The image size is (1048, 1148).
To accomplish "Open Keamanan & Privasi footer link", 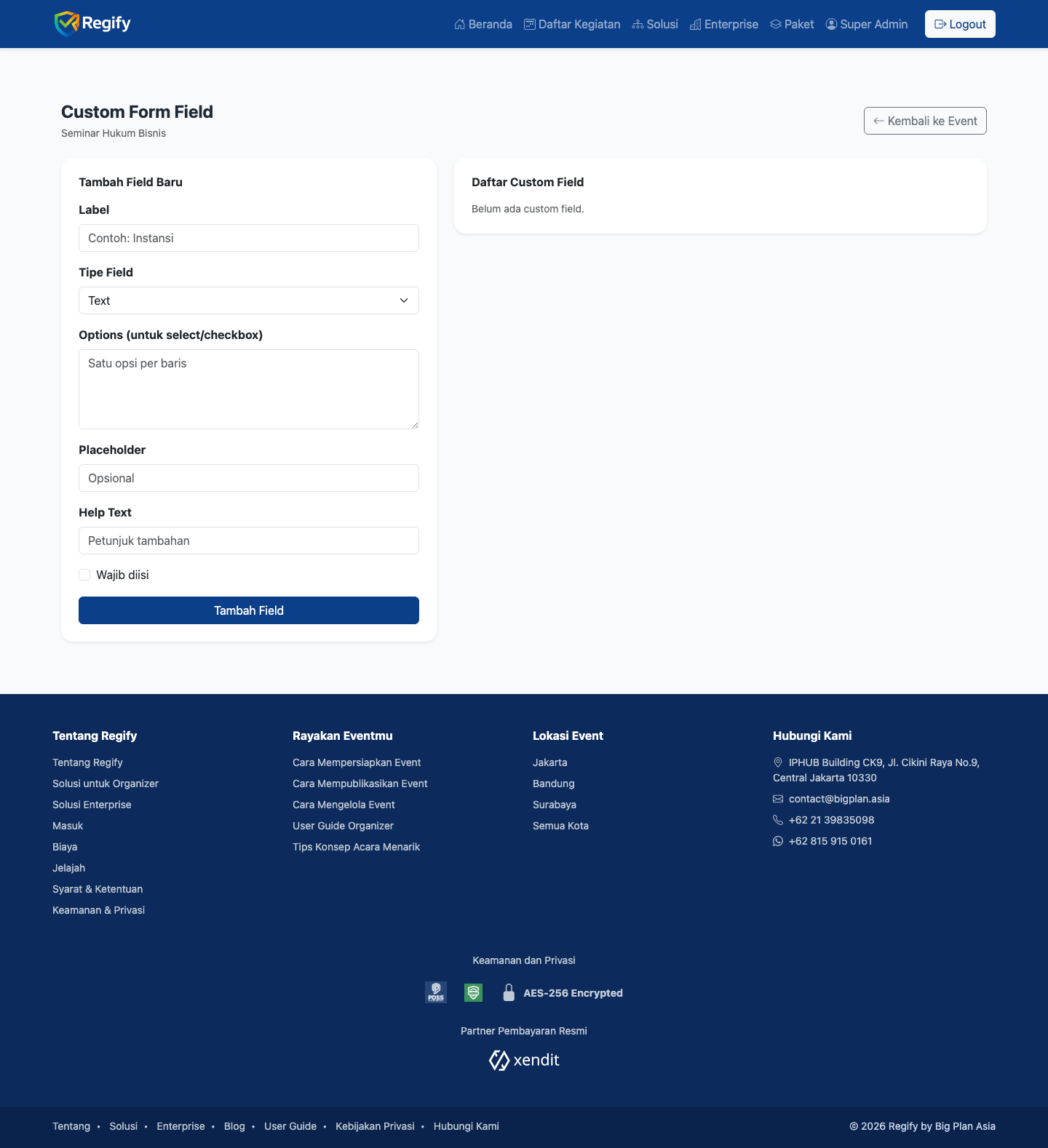I will [x=98, y=910].
